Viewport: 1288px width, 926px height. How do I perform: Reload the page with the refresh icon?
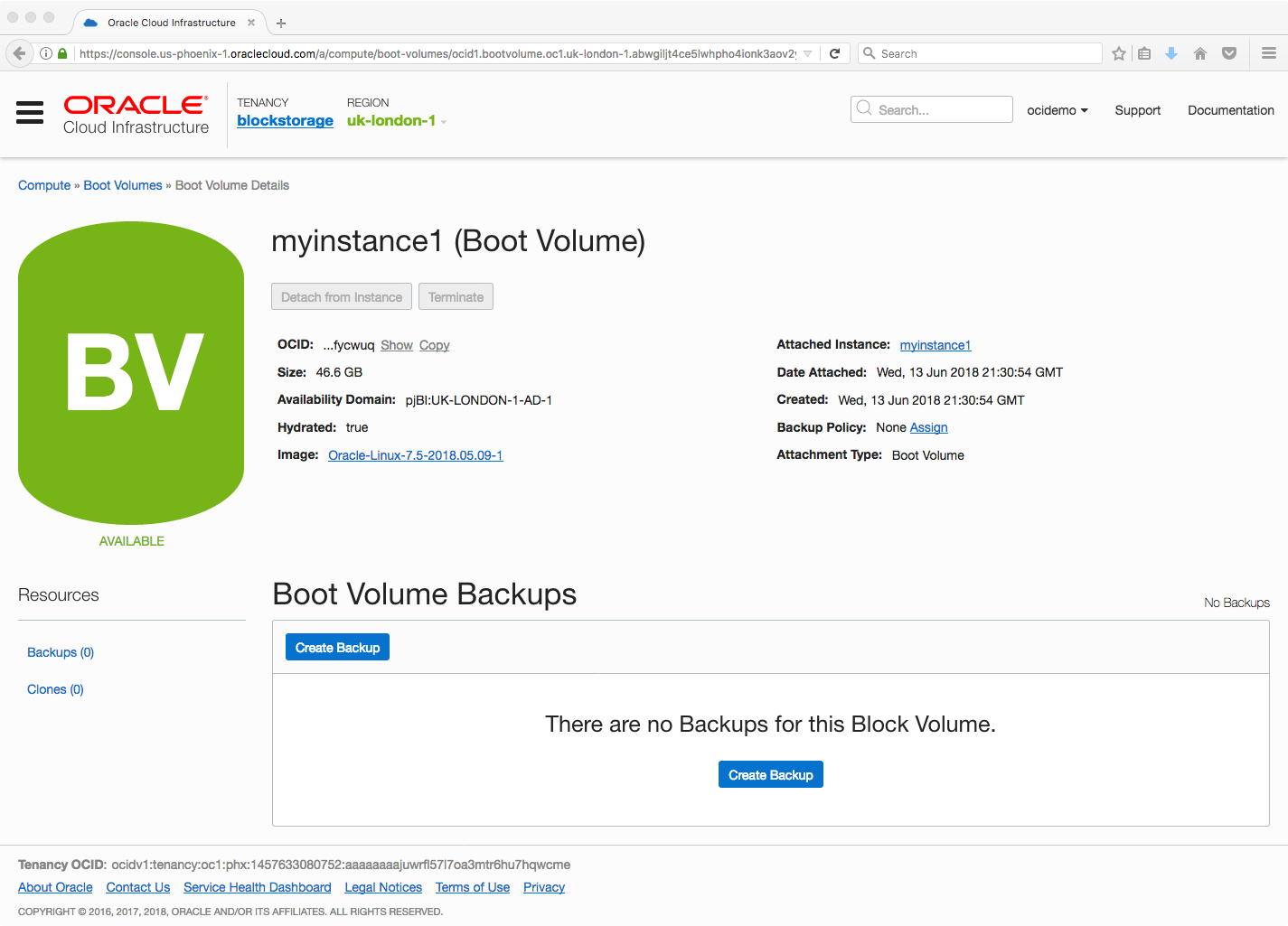[x=834, y=53]
